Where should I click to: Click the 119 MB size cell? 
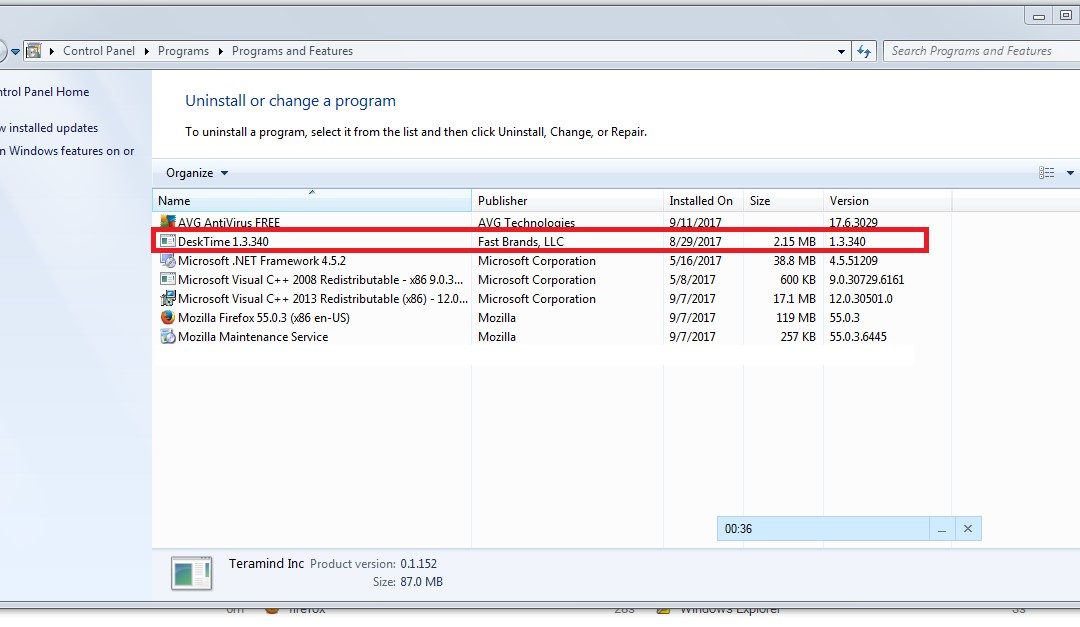pyautogui.click(x=796, y=318)
